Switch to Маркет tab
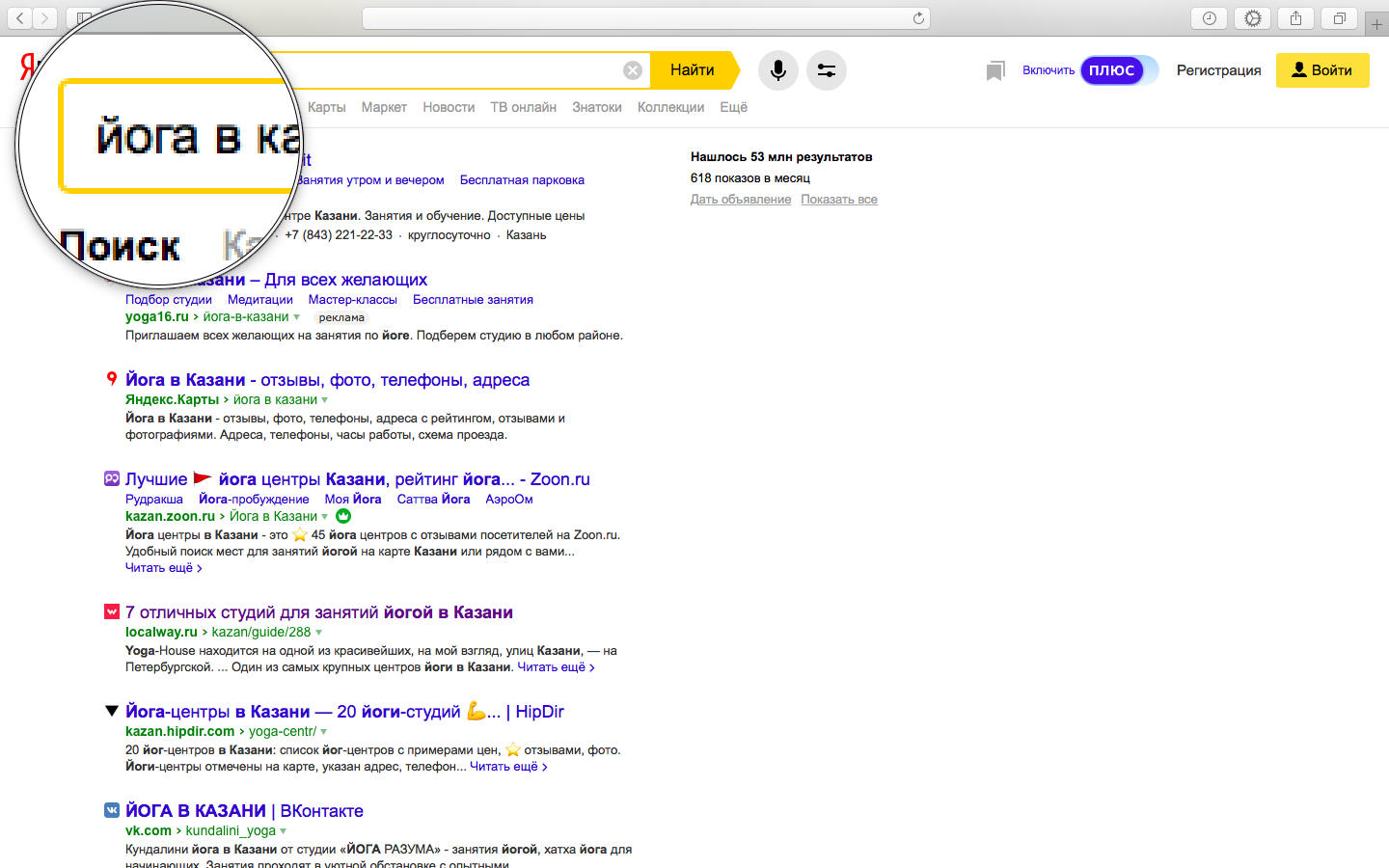This screenshot has width=1389, height=868. (x=384, y=107)
